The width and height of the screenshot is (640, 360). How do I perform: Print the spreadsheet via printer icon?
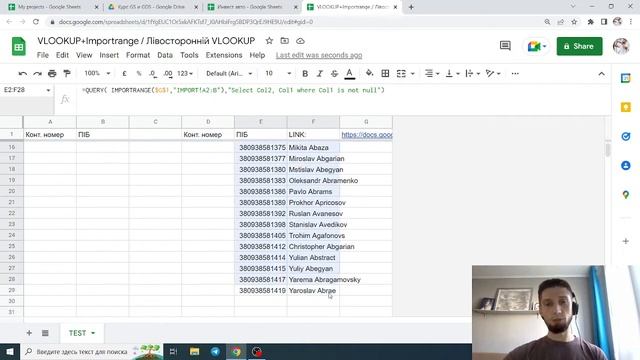[52, 73]
